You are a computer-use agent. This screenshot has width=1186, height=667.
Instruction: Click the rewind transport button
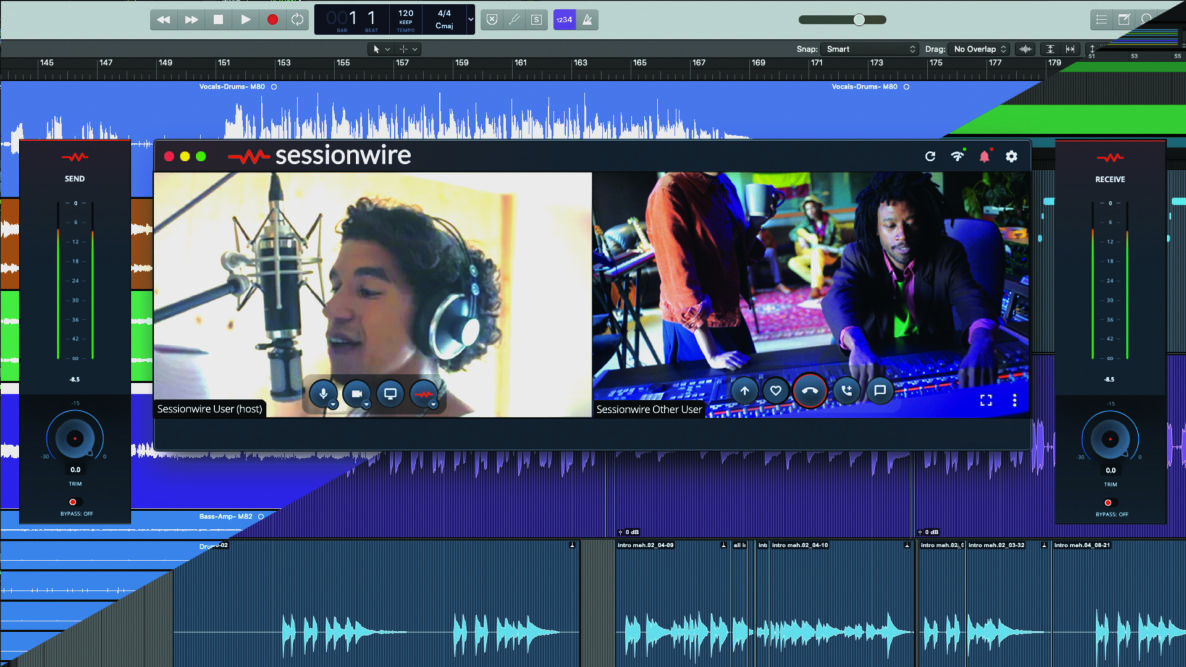[x=163, y=20]
